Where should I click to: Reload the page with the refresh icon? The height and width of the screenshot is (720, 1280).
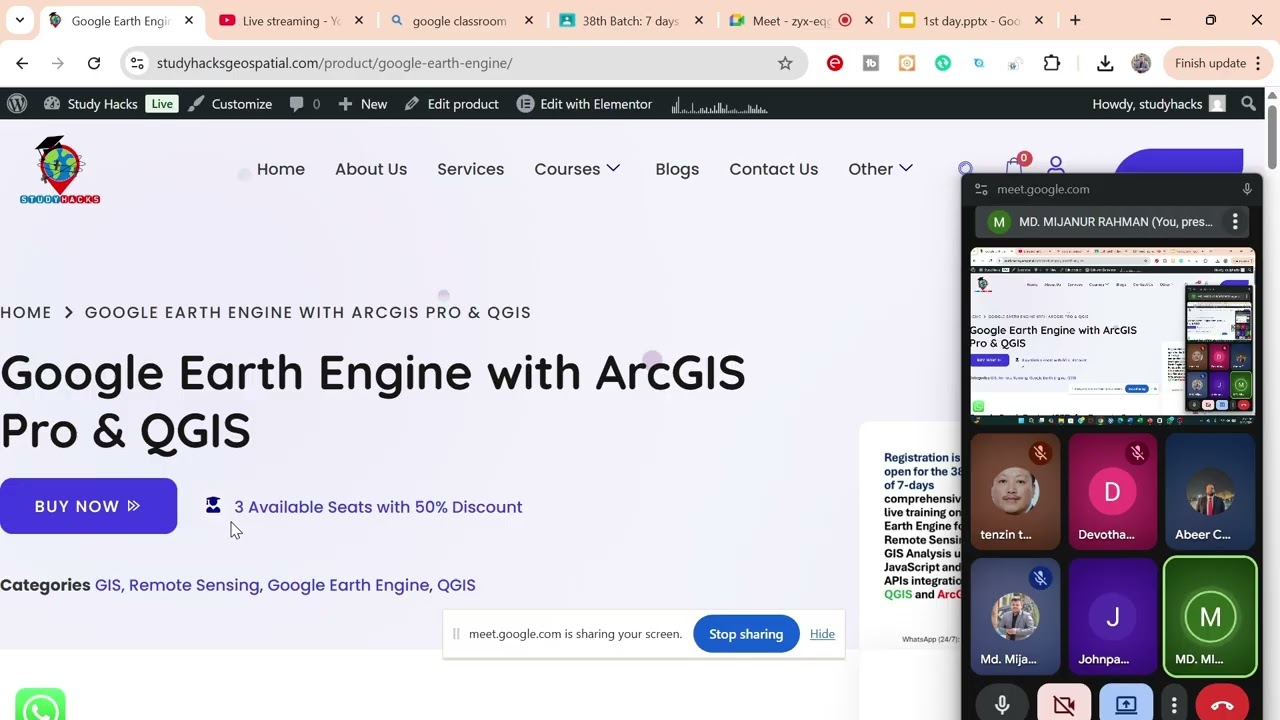point(94,63)
